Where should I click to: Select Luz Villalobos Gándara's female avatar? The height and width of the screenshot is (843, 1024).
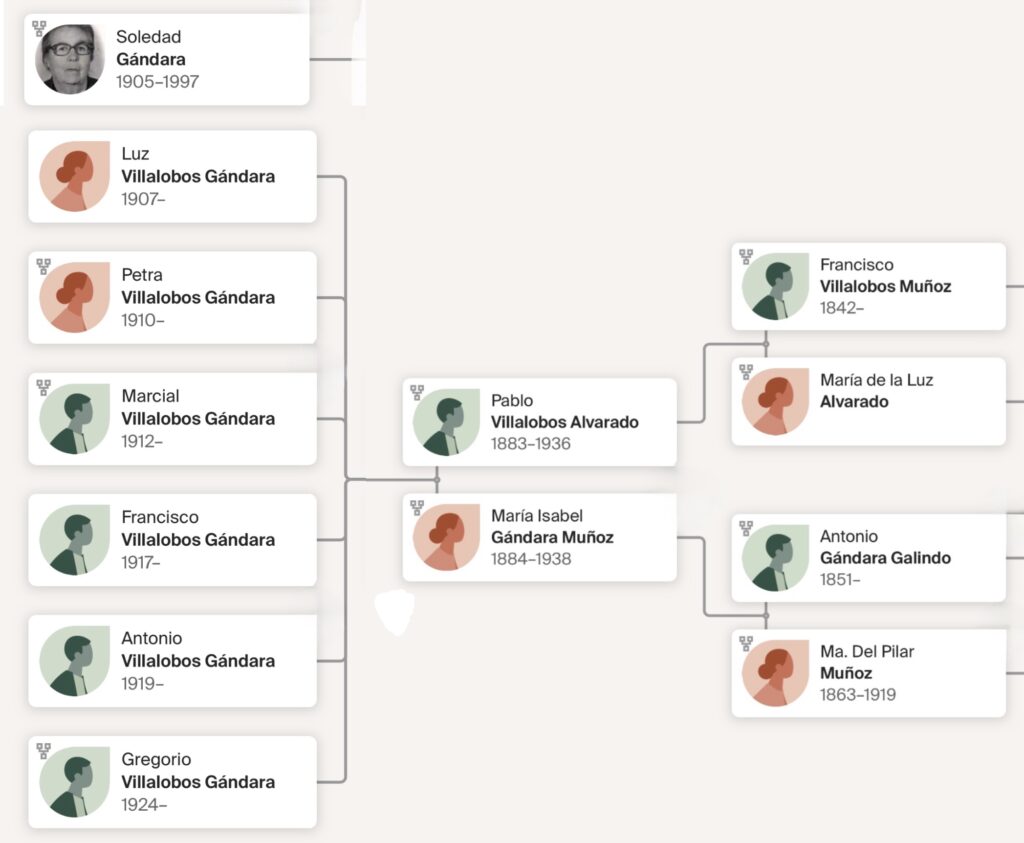pyautogui.click(x=75, y=177)
